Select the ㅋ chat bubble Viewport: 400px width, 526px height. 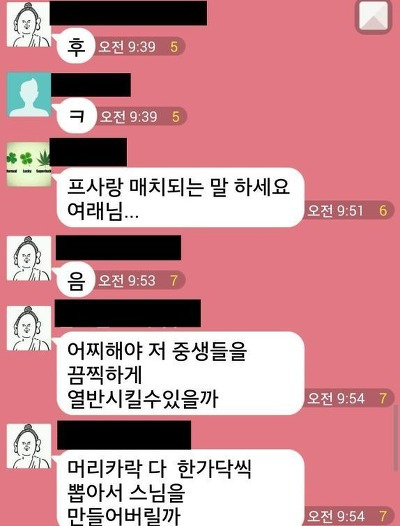[x=77, y=116]
